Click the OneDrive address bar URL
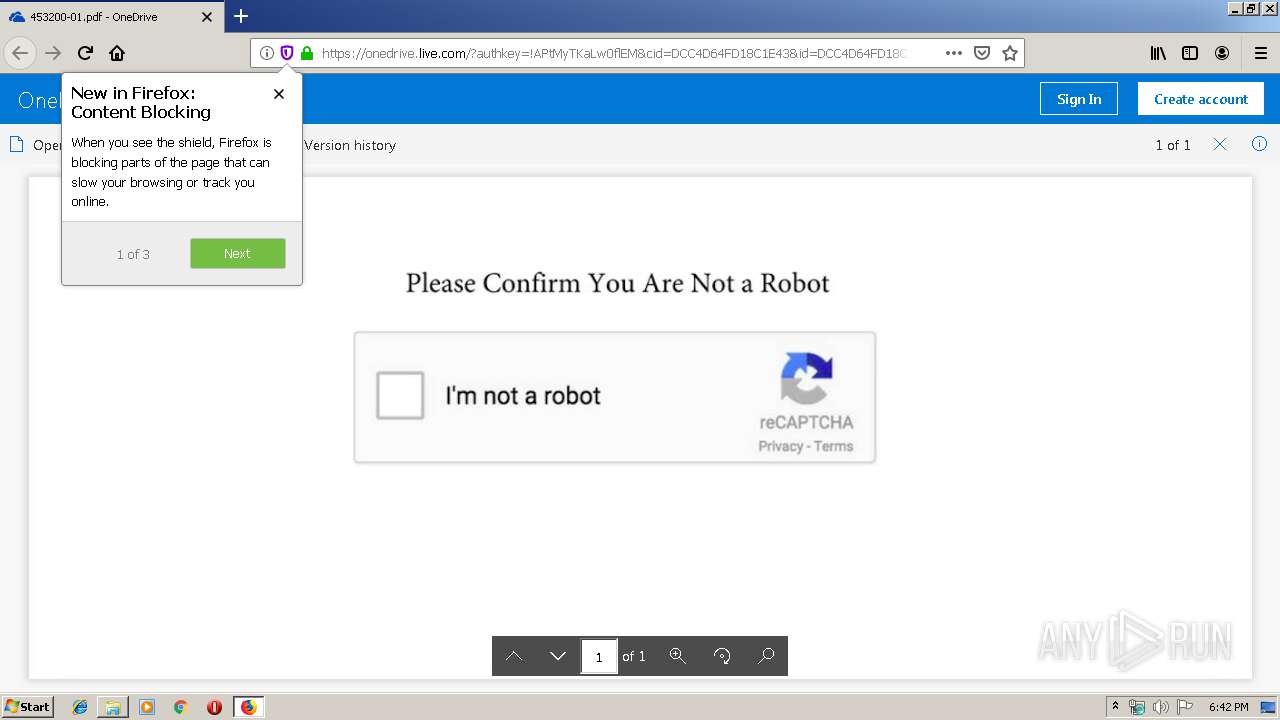The height and width of the screenshot is (720, 1280). [612, 53]
